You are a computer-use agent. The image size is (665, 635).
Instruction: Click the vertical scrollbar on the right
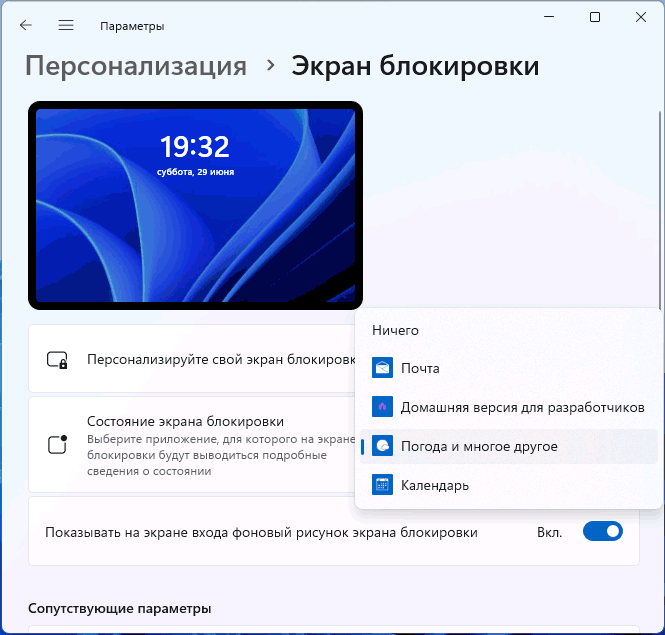click(x=660, y=210)
